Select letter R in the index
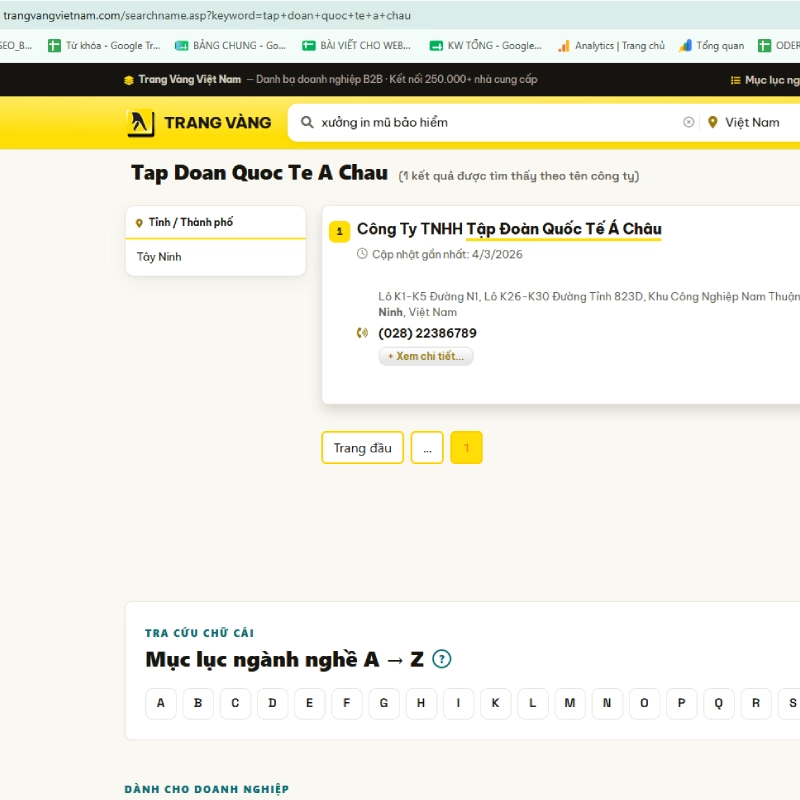800x800 pixels. (756, 703)
